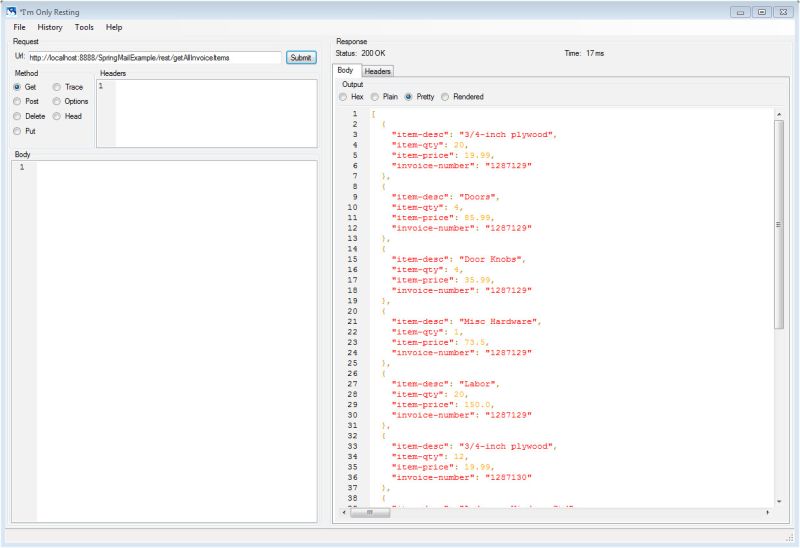The height and width of the screenshot is (548, 800).
Task: Switch to the response Headers tab
Action: [x=378, y=71]
